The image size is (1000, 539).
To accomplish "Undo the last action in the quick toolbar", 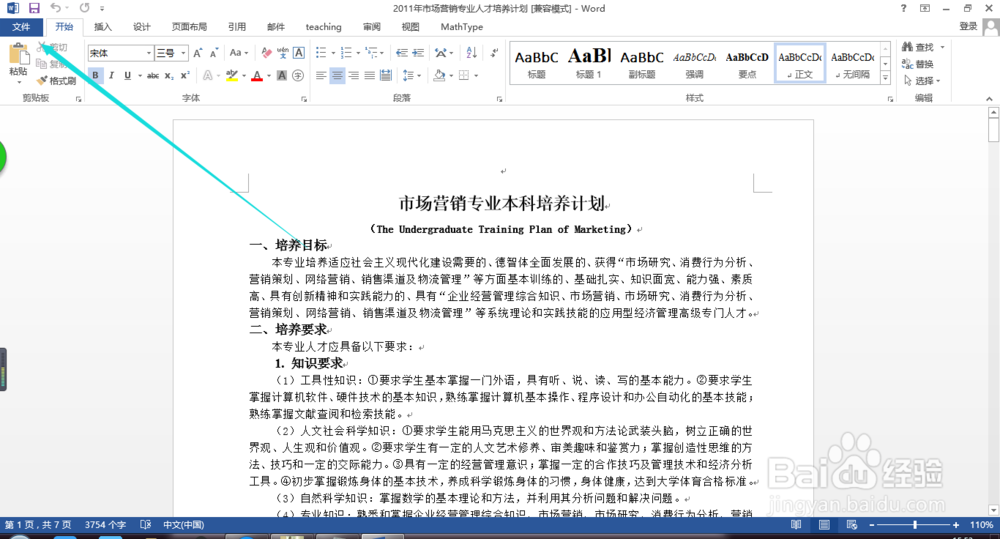I will [55, 8].
